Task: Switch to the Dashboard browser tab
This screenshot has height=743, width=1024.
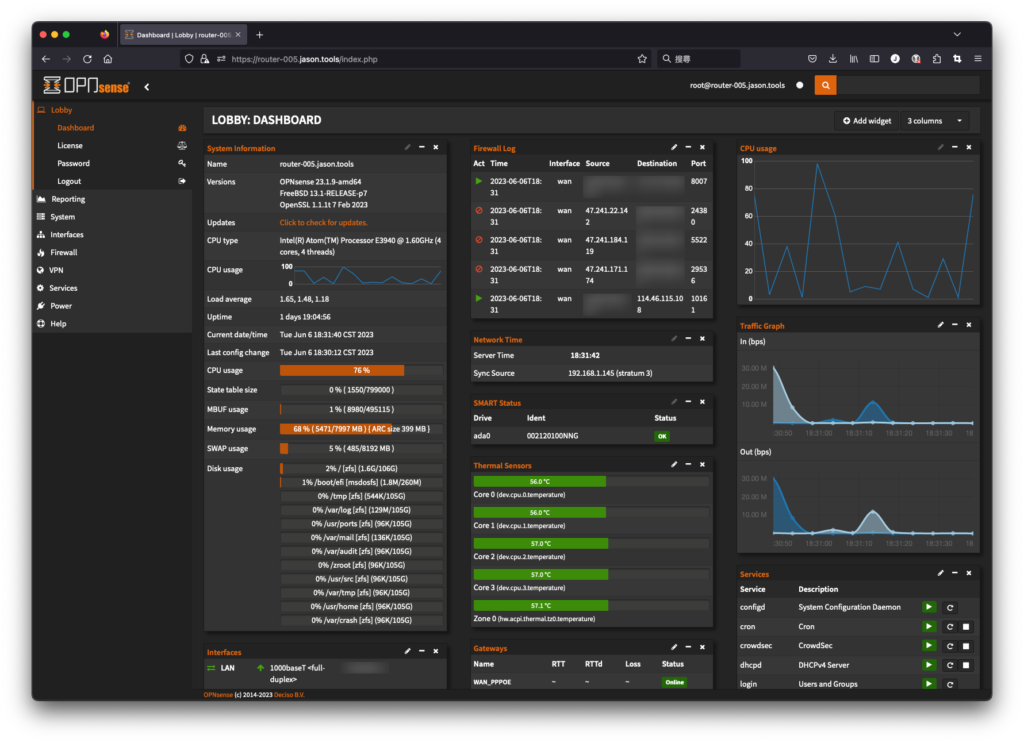Action: (x=182, y=35)
